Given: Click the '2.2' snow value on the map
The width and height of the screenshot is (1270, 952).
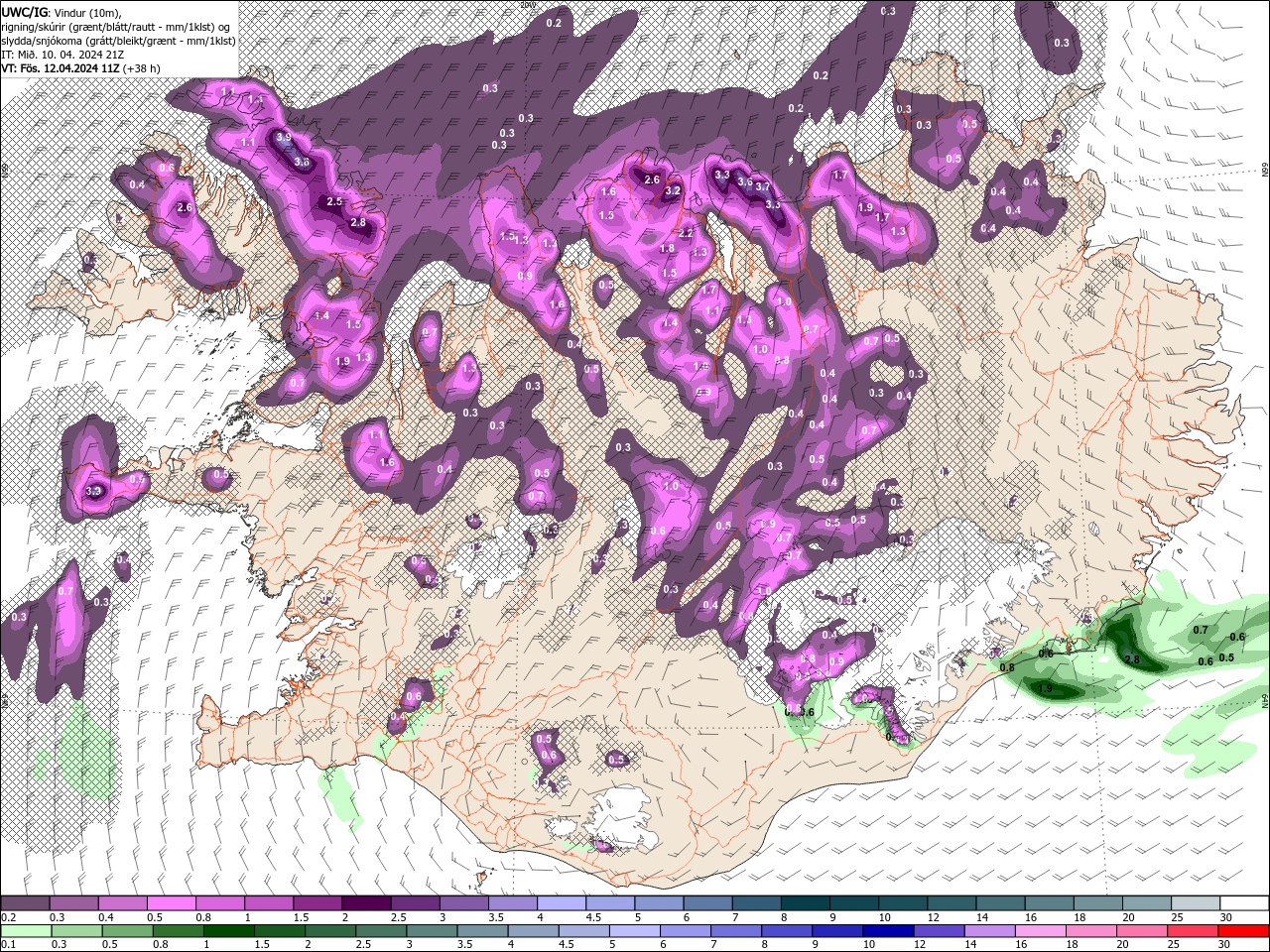Looking at the screenshot, I should tap(685, 233).
